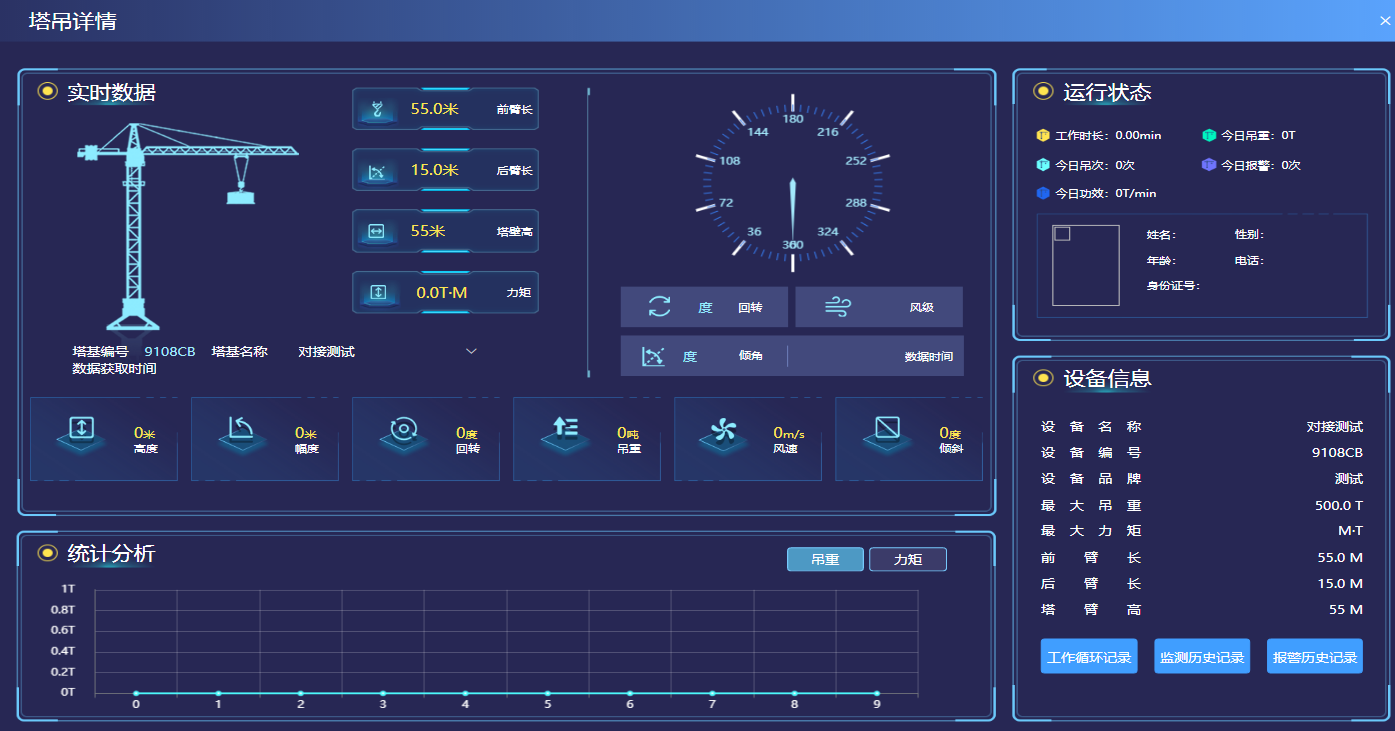Screen dimensions: 1395x731
Task: Click the width icon beside 塔臂高
Action: click(x=376, y=231)
